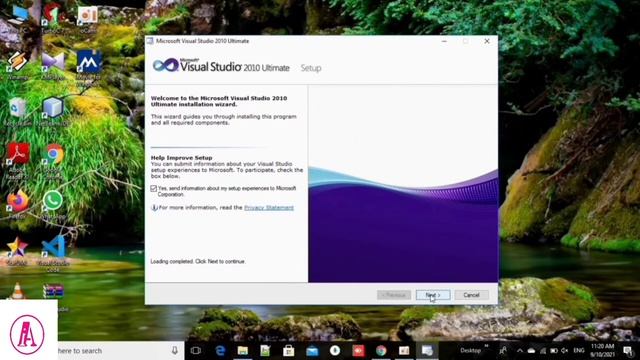Viewport: 640px width, 360px height.
Task: Click the active setup installer taskbar icon
Action: tap(427, 351)
